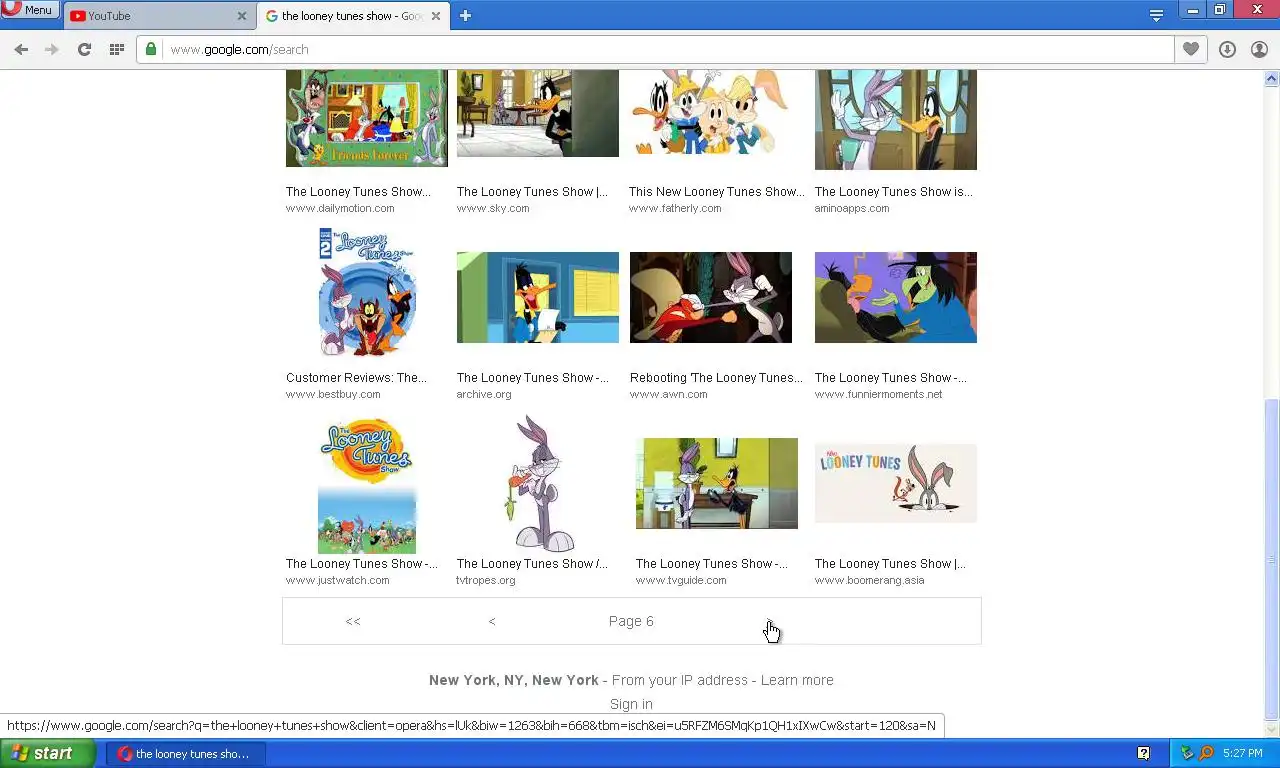Click the tvtropes.org source text
This screenshot has width=1280, height=768.
tap(486, 580)
